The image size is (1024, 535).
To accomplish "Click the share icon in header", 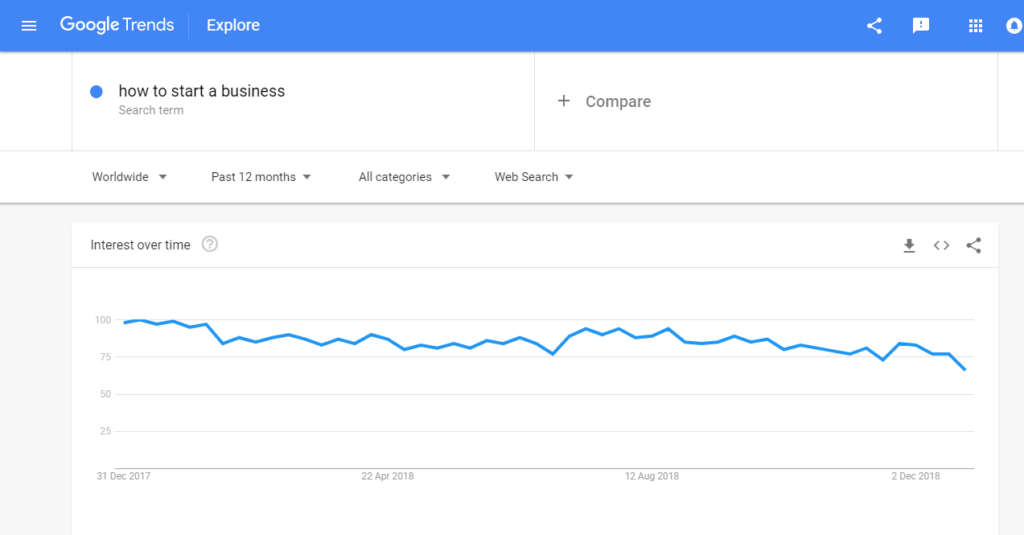I will click(874, 26).
